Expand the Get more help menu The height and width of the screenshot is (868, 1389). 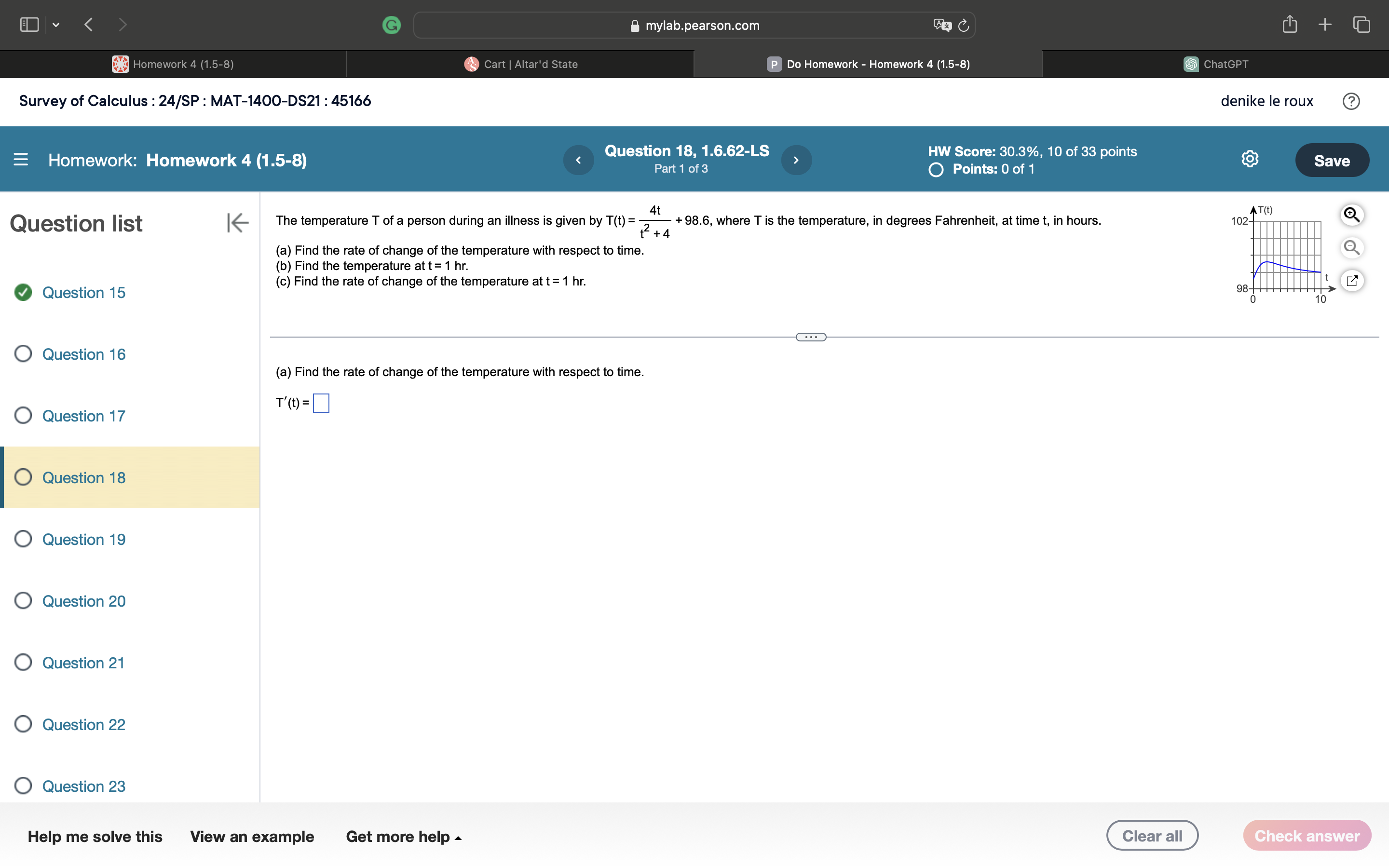click(x=404, y=837)
